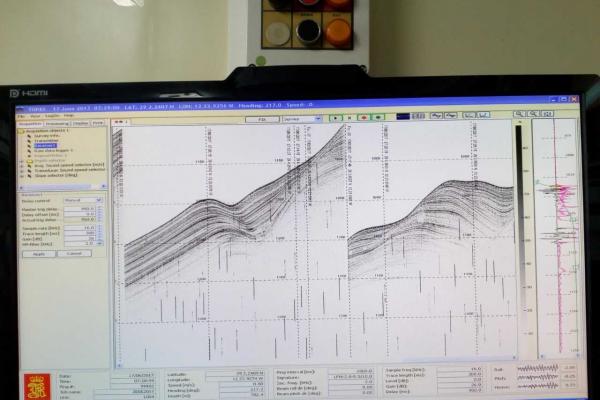
Task: Click the zoom in magnifier icon
Action: [x=519, y=114]
